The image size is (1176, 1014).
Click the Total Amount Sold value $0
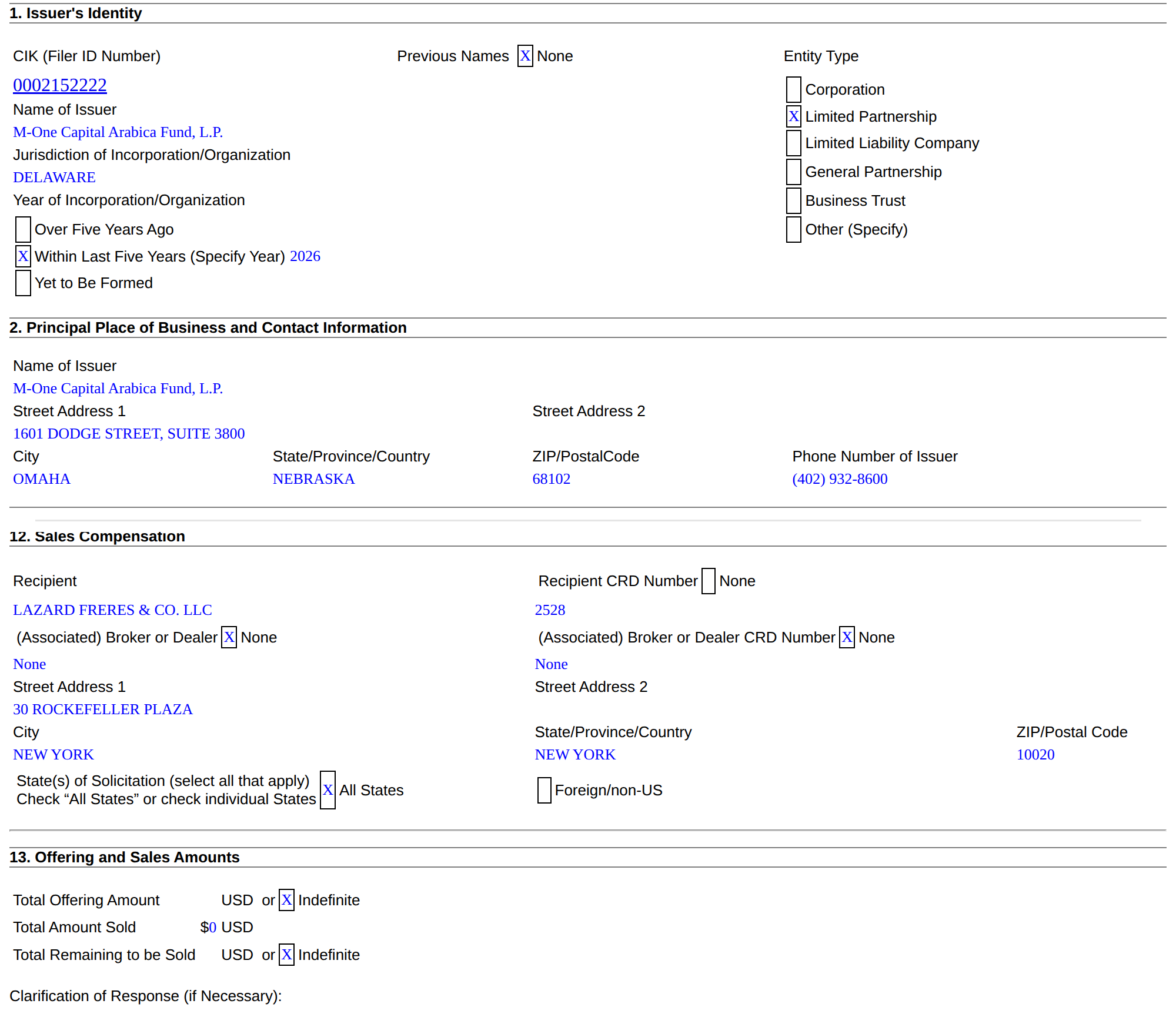tap(208, 927)
